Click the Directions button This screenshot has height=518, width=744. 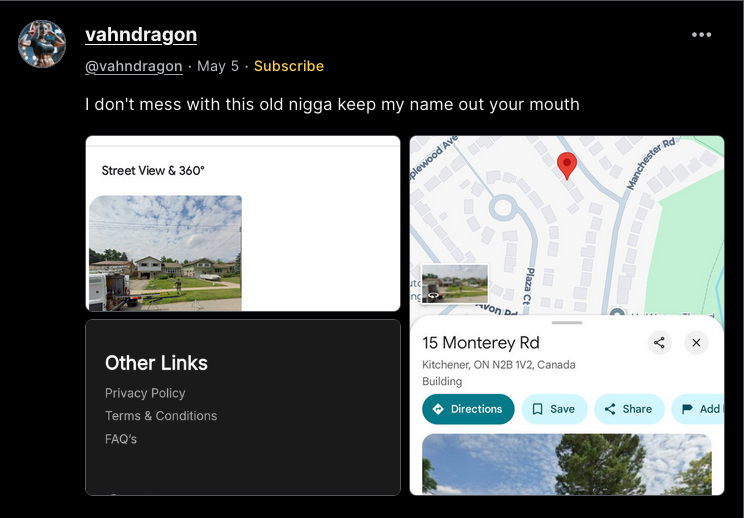(468, 409)
